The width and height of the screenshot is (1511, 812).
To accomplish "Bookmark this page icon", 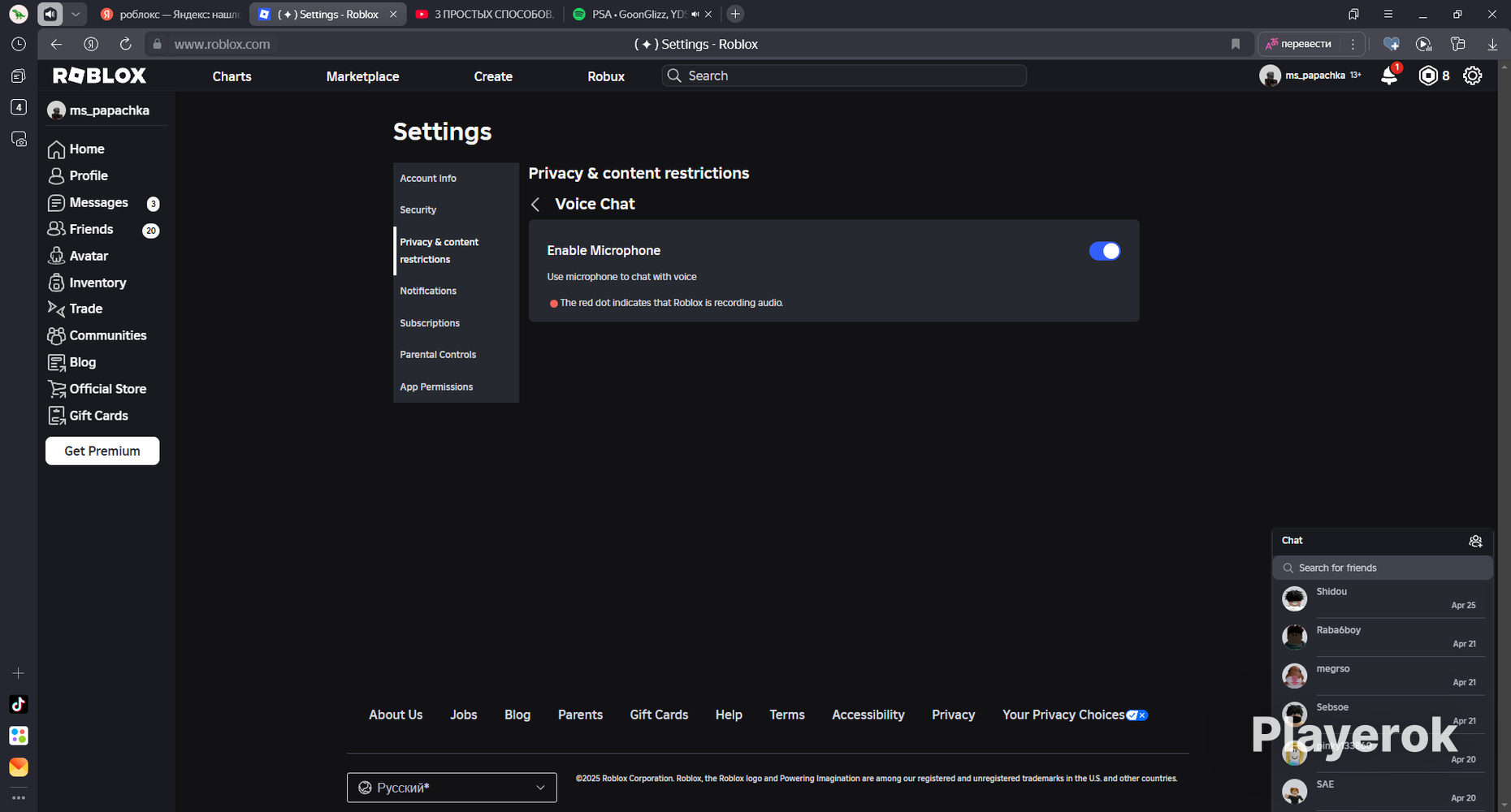I will click(x=1236, y=44).
